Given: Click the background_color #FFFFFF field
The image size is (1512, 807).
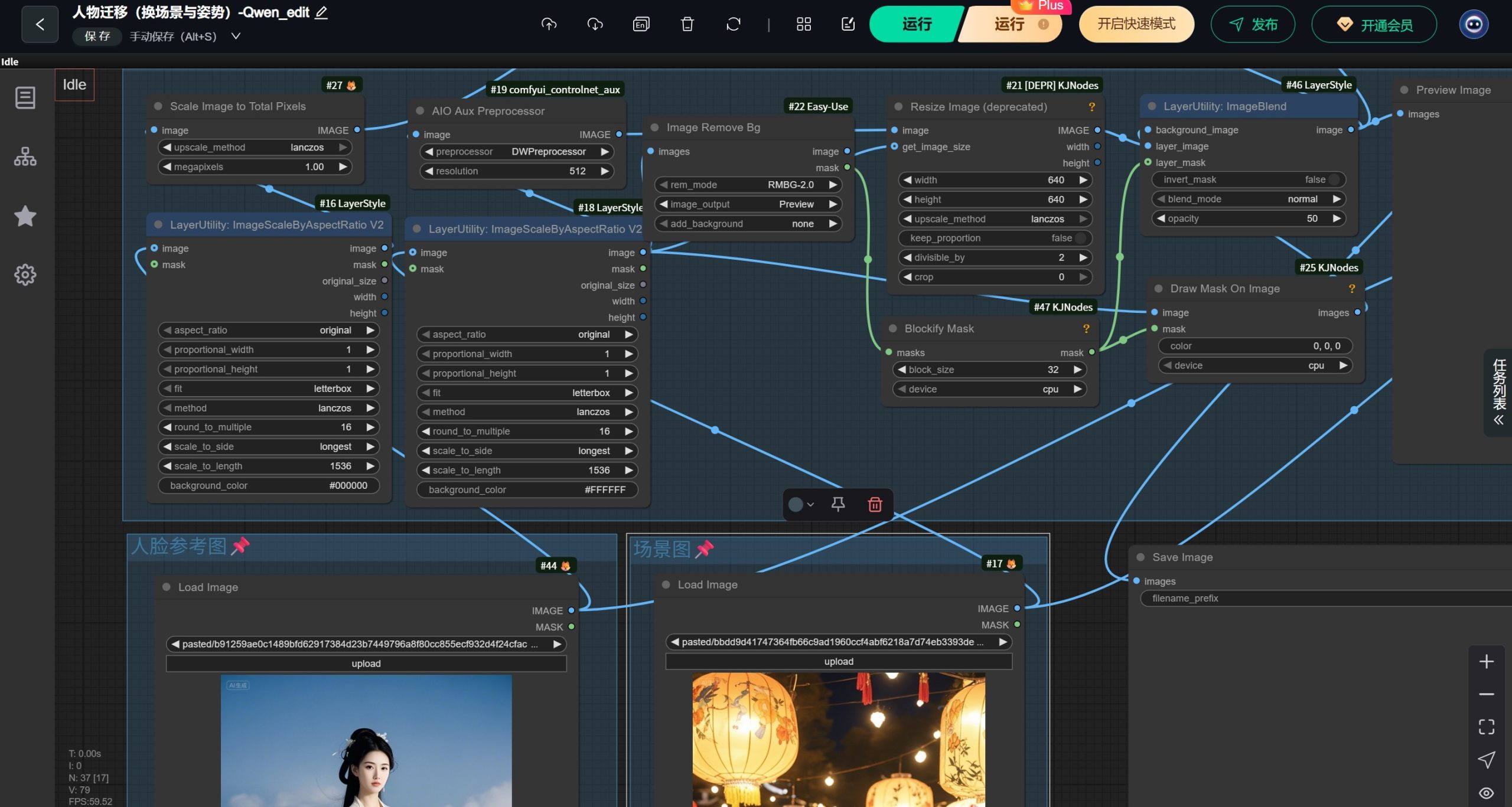Looking at the screenshot, I should [x=527, y=489].
